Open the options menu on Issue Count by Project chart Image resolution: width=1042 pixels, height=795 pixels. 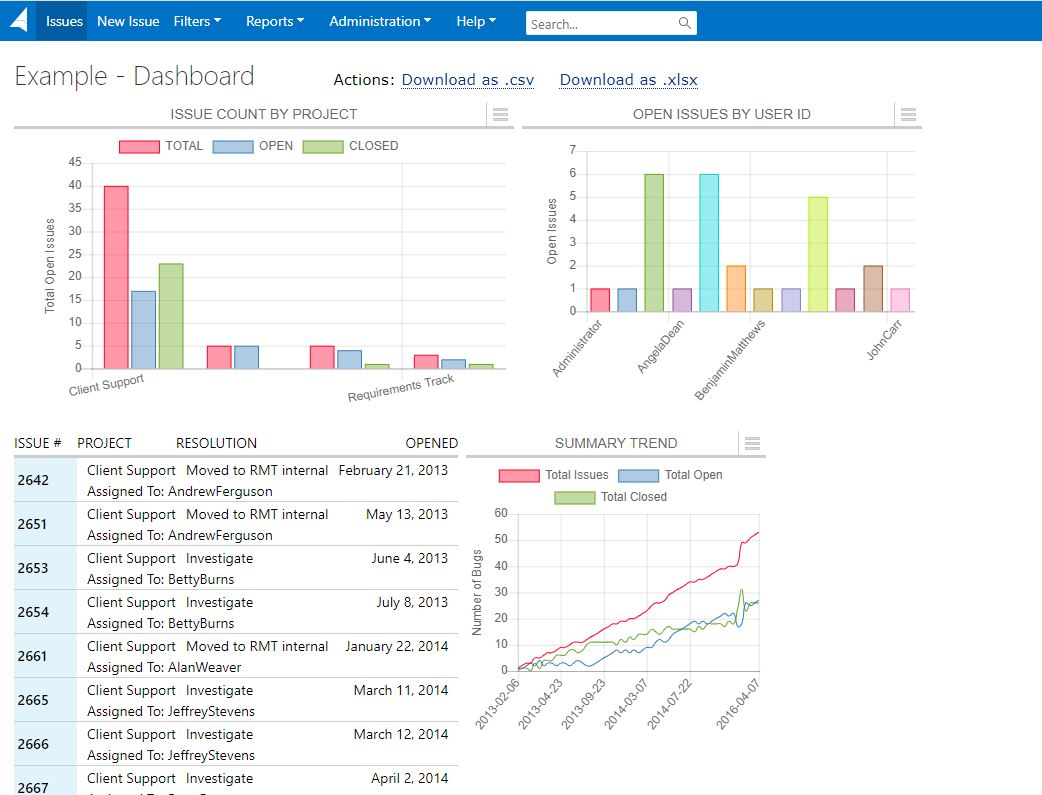pos(500,114)
